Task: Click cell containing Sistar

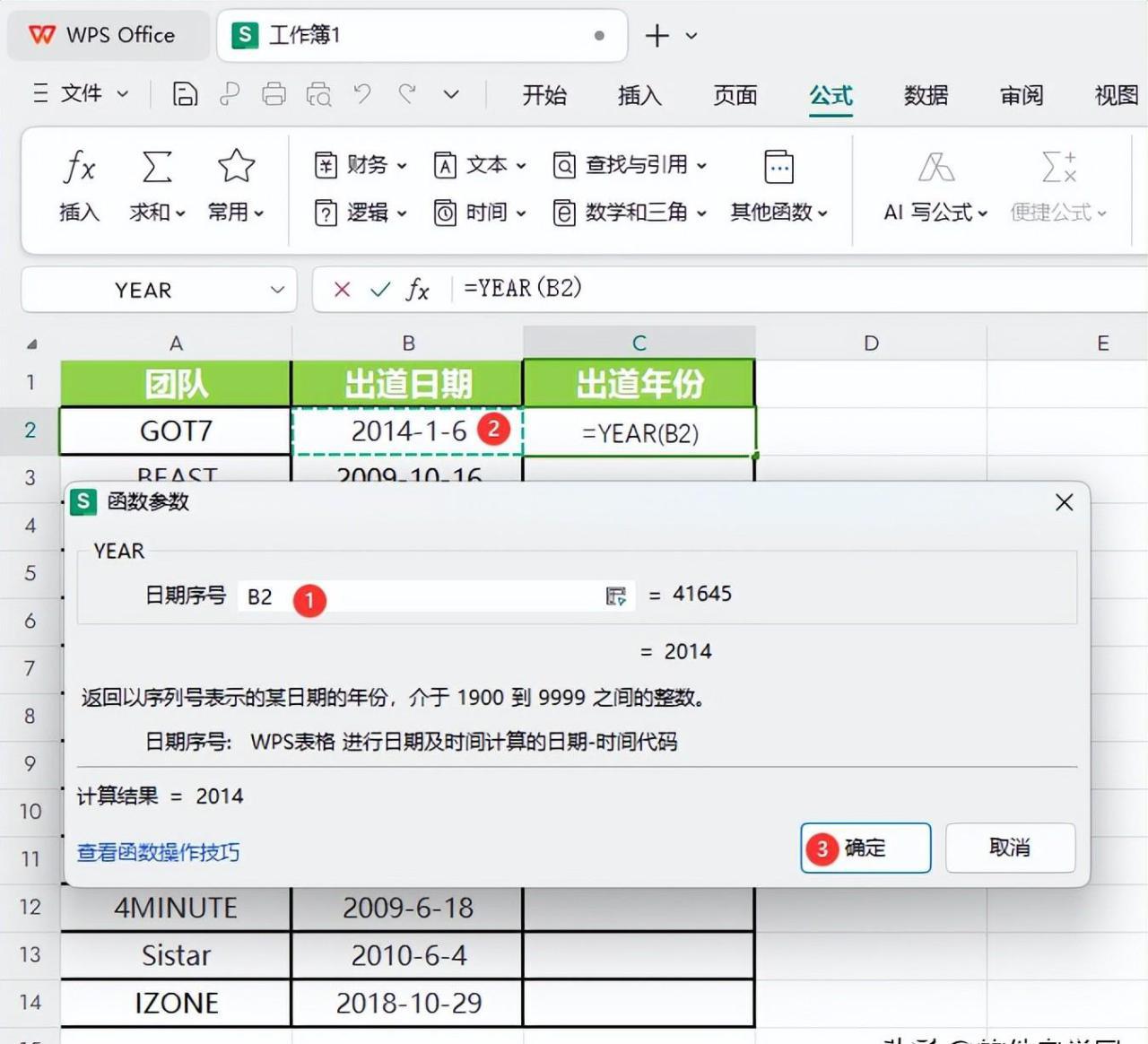Action: coord(176,955)
